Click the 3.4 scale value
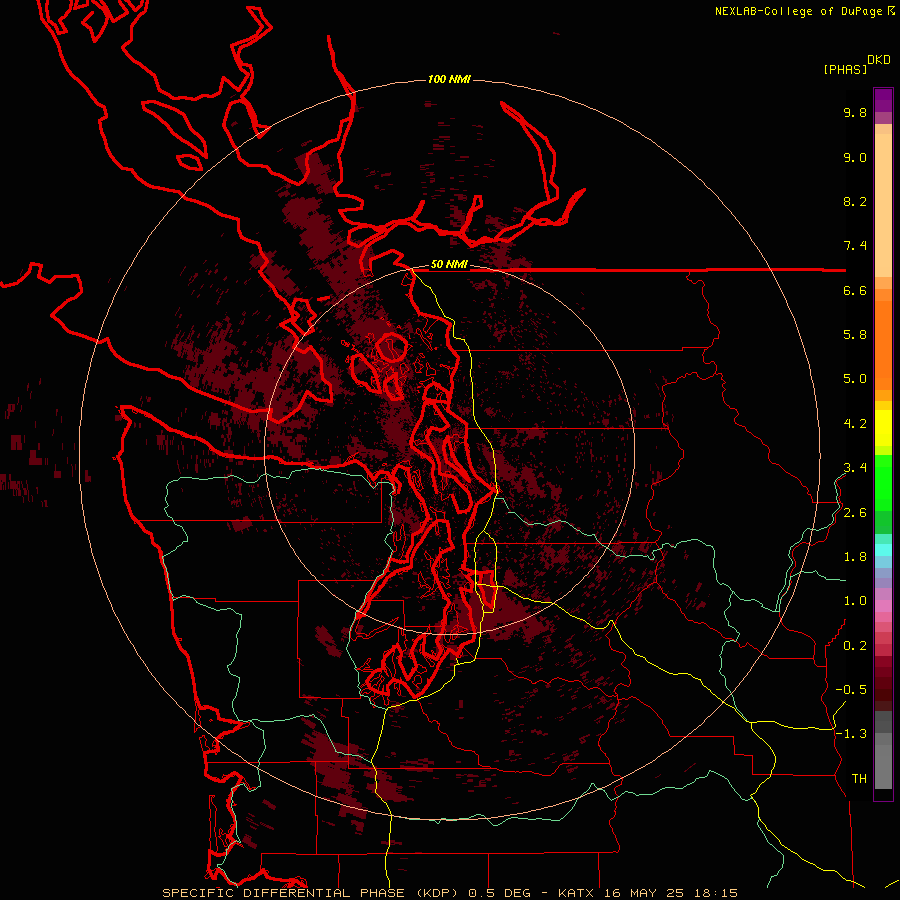 click(x=855, y=468)
